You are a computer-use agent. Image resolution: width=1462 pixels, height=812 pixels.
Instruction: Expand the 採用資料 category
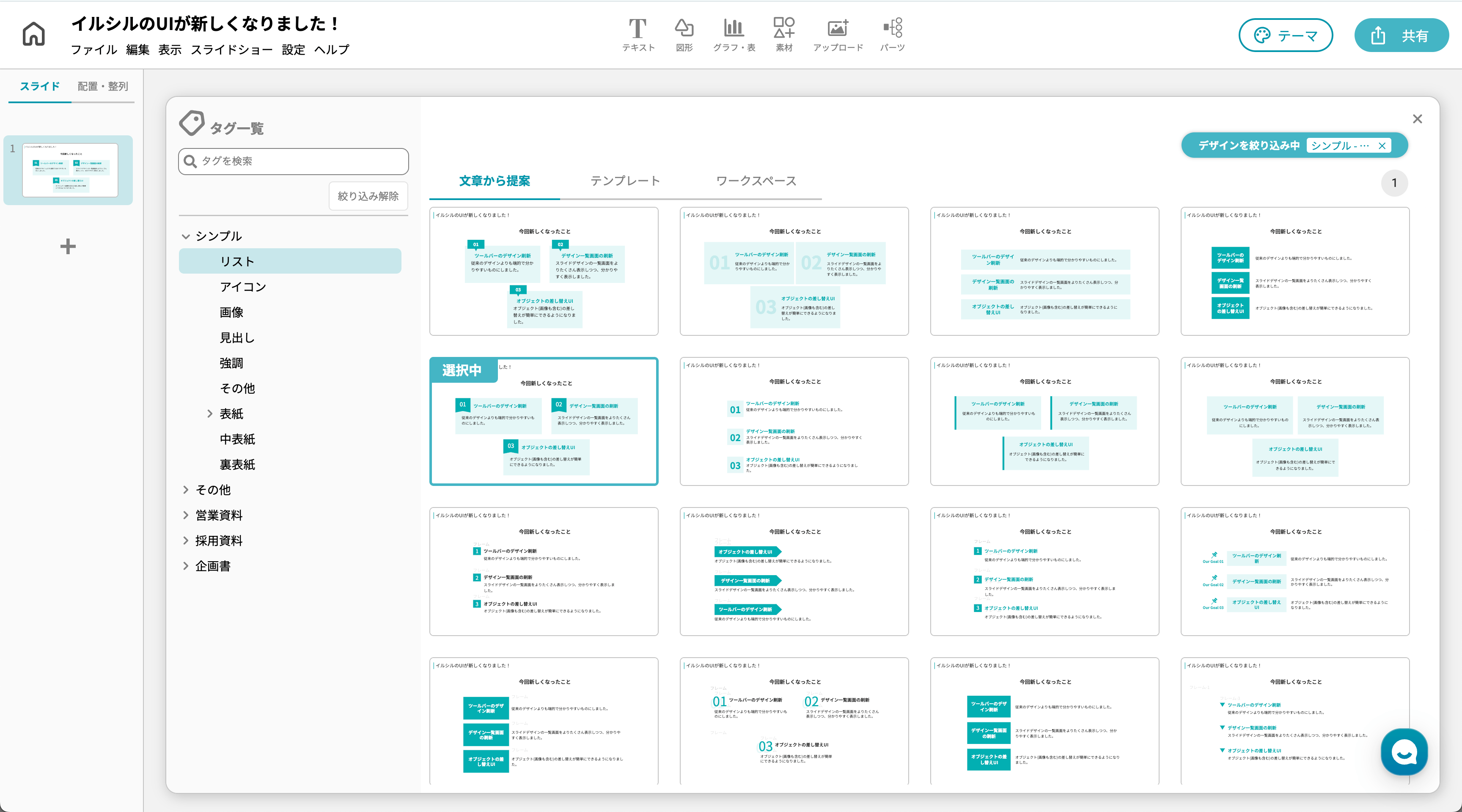click(186, 541)
